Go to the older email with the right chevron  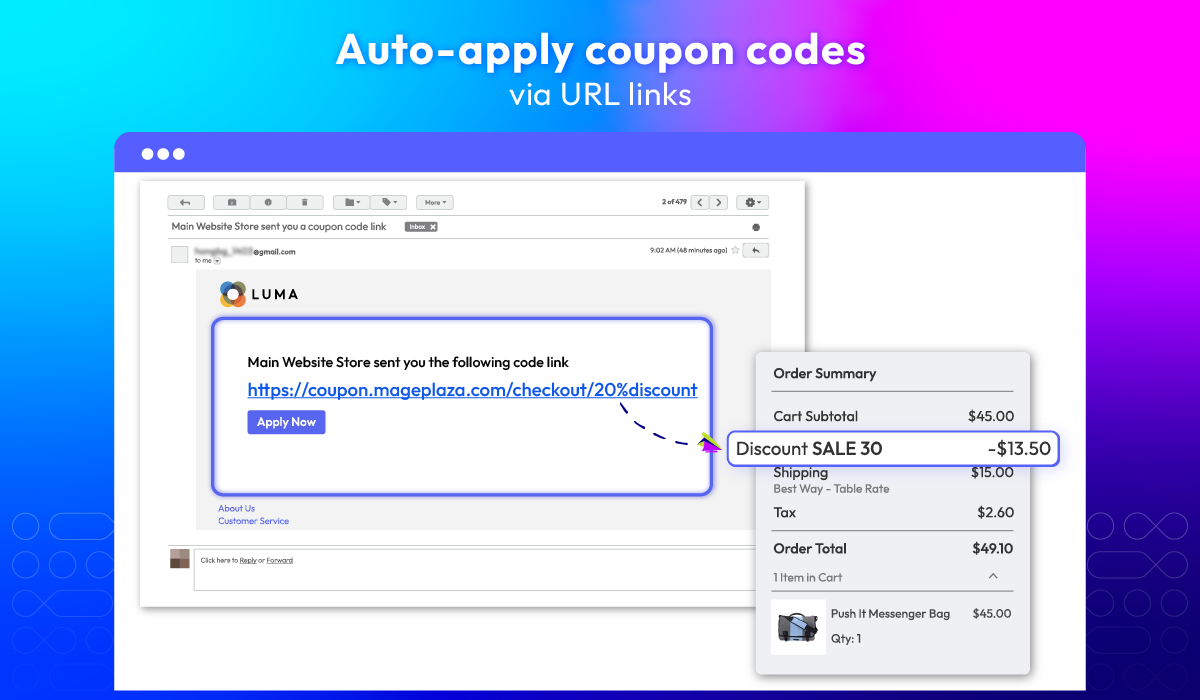coord(719,202)
